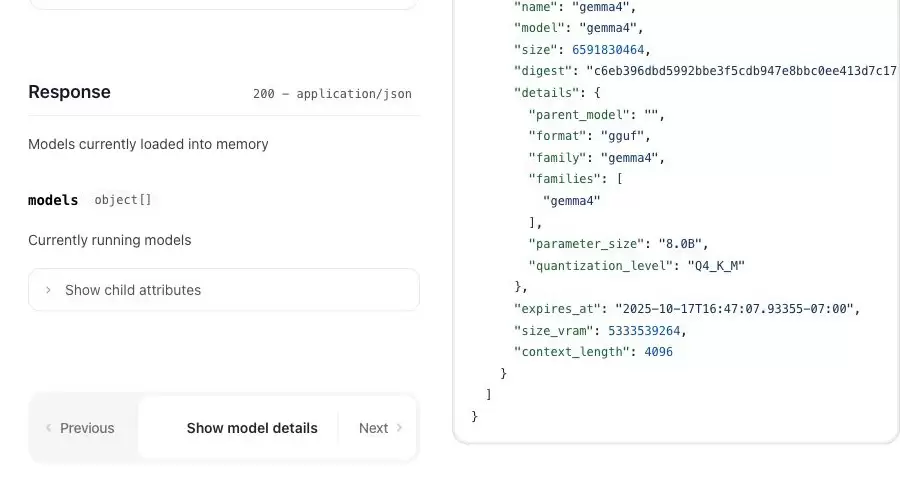Click the Response heading
900x500 pixels.
69,92
